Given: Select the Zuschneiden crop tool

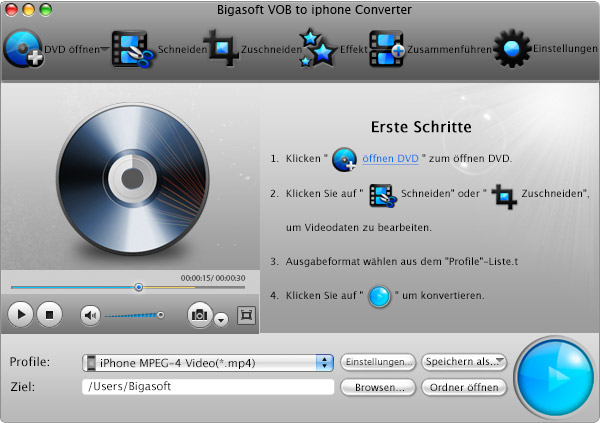Looking at the screenshot, I should [221, 48].
